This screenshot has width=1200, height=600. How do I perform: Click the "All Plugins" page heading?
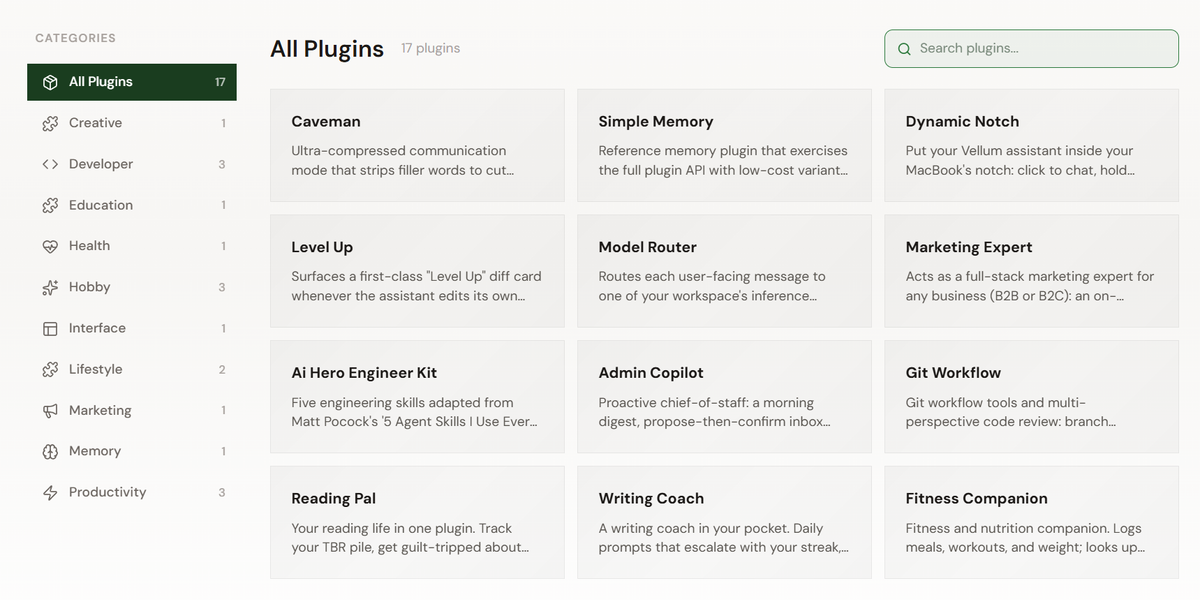tap(327, 49)
